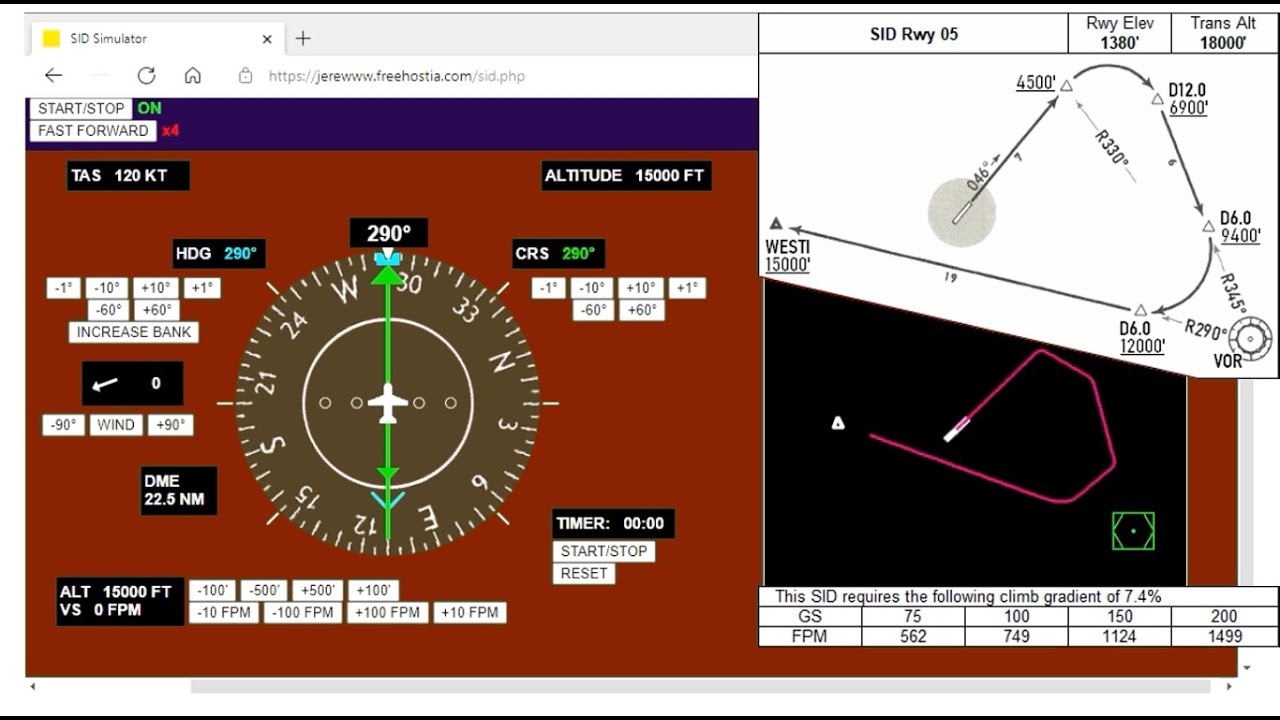Close the SID Simulator tab
The width and height of the screenshot is (1280, 720).
click(x=267, y=39)
